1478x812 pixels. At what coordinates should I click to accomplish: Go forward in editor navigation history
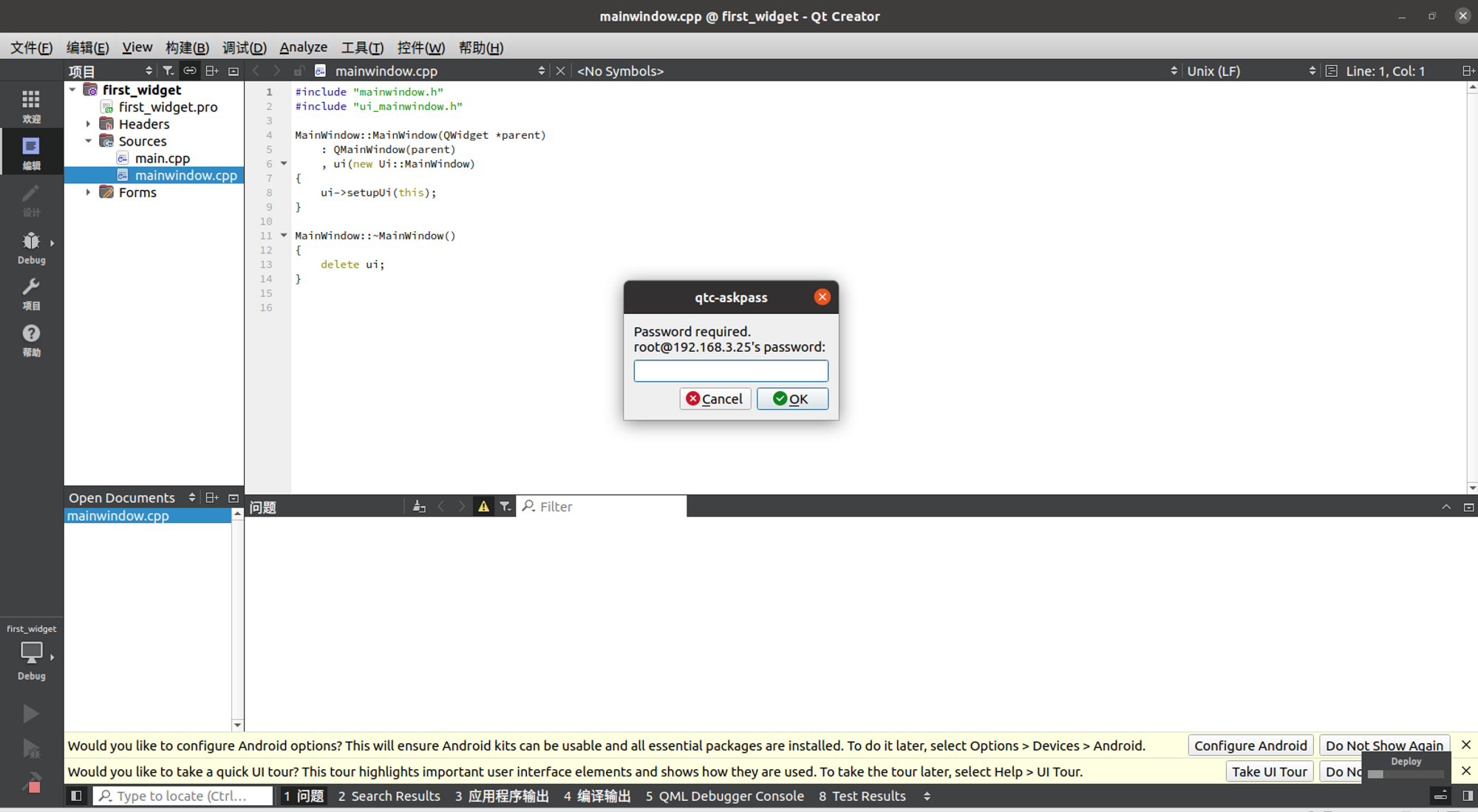[x=277, y=71]
